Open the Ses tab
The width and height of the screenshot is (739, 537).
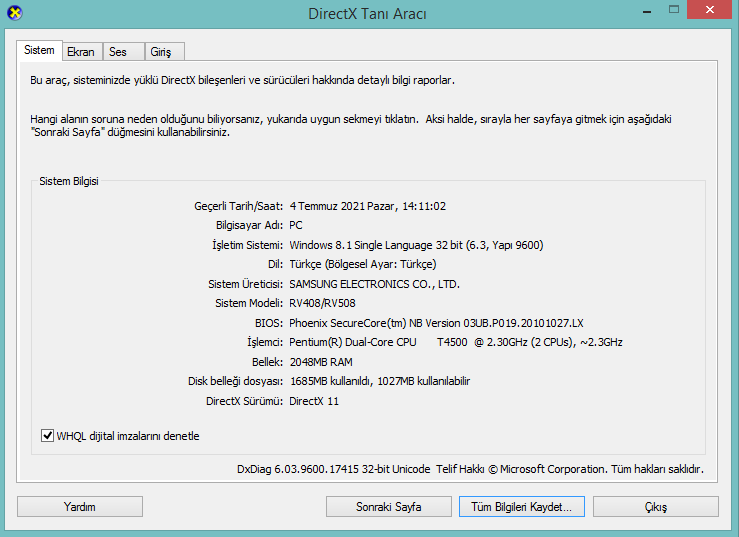point(123,52)
